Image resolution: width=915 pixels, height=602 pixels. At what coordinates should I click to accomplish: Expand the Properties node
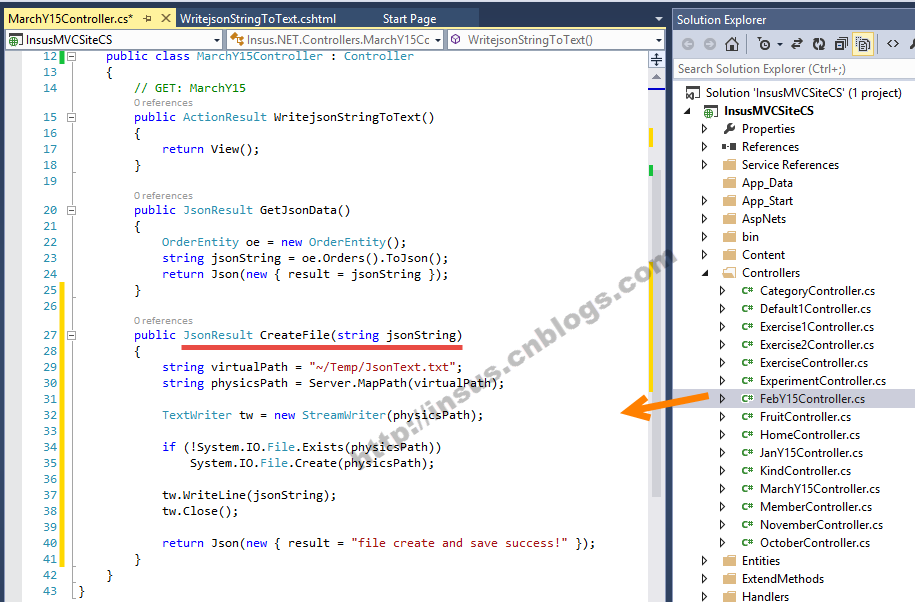click(705, 129)
